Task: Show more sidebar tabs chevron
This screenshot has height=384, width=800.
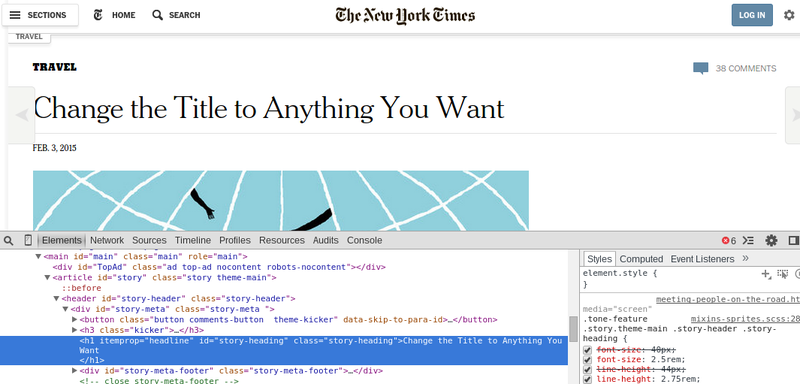Action: coord(745,259)
